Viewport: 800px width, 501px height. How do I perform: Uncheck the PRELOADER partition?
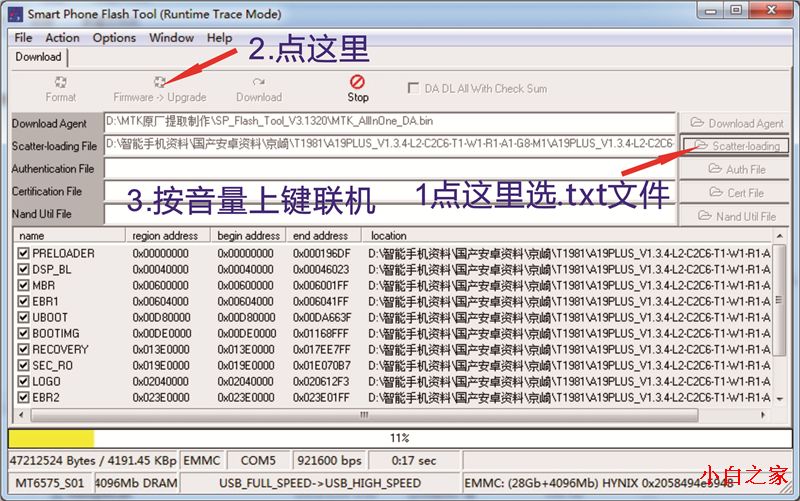(23, 253)
